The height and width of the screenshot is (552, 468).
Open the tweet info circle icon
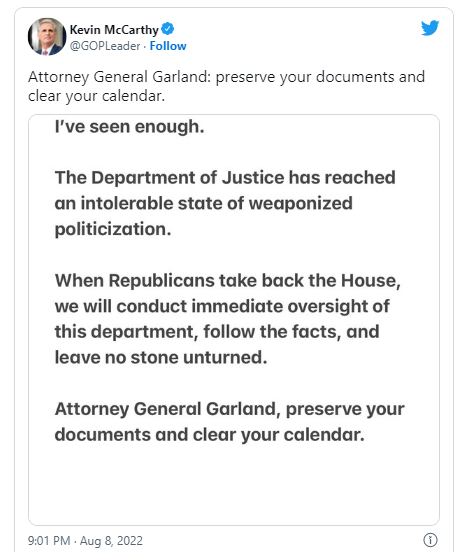coord(430,540)
